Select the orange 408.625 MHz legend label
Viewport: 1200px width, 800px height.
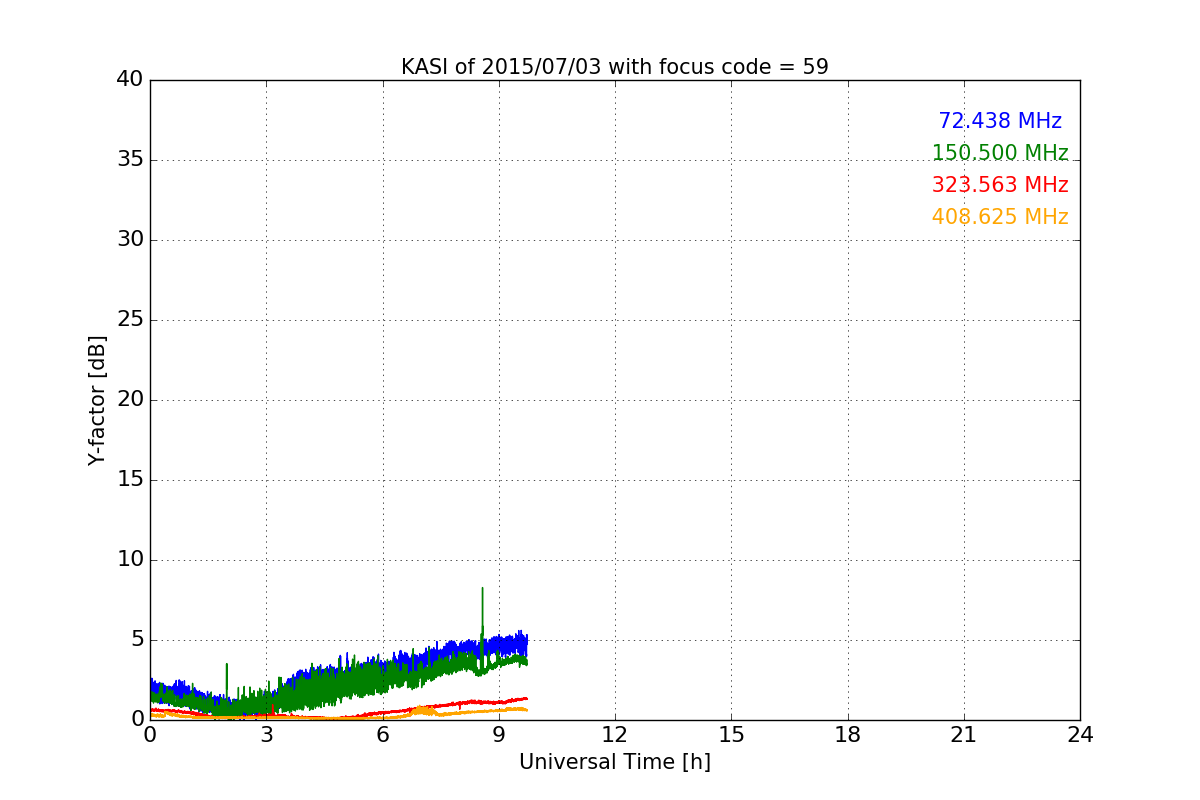1000,217
